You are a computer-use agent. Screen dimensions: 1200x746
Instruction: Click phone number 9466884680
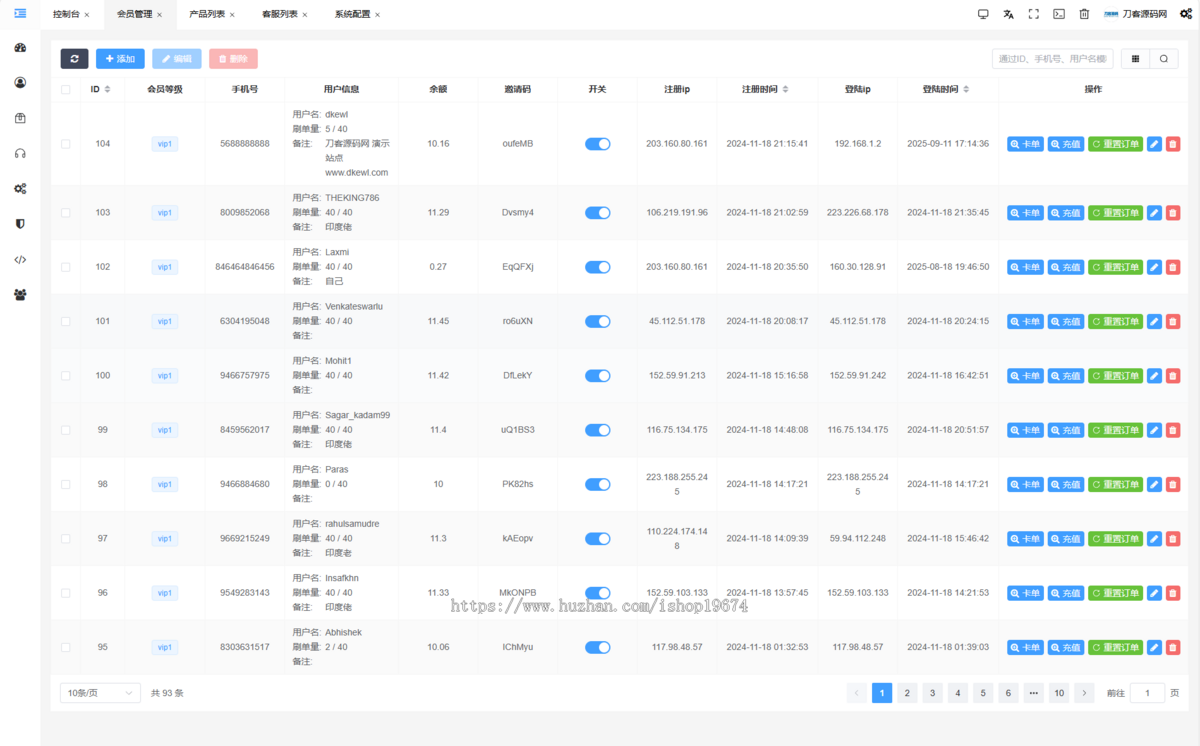245,484
